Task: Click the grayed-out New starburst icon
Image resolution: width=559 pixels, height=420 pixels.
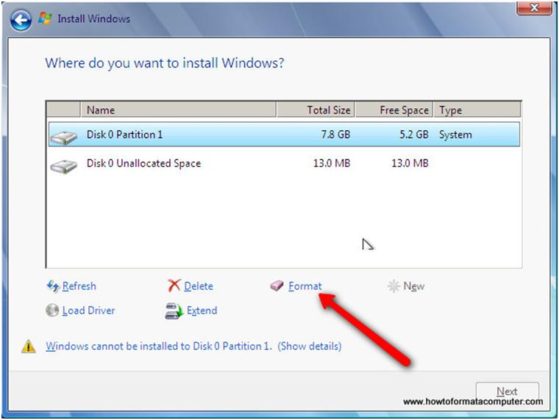Action: (394, 286)
